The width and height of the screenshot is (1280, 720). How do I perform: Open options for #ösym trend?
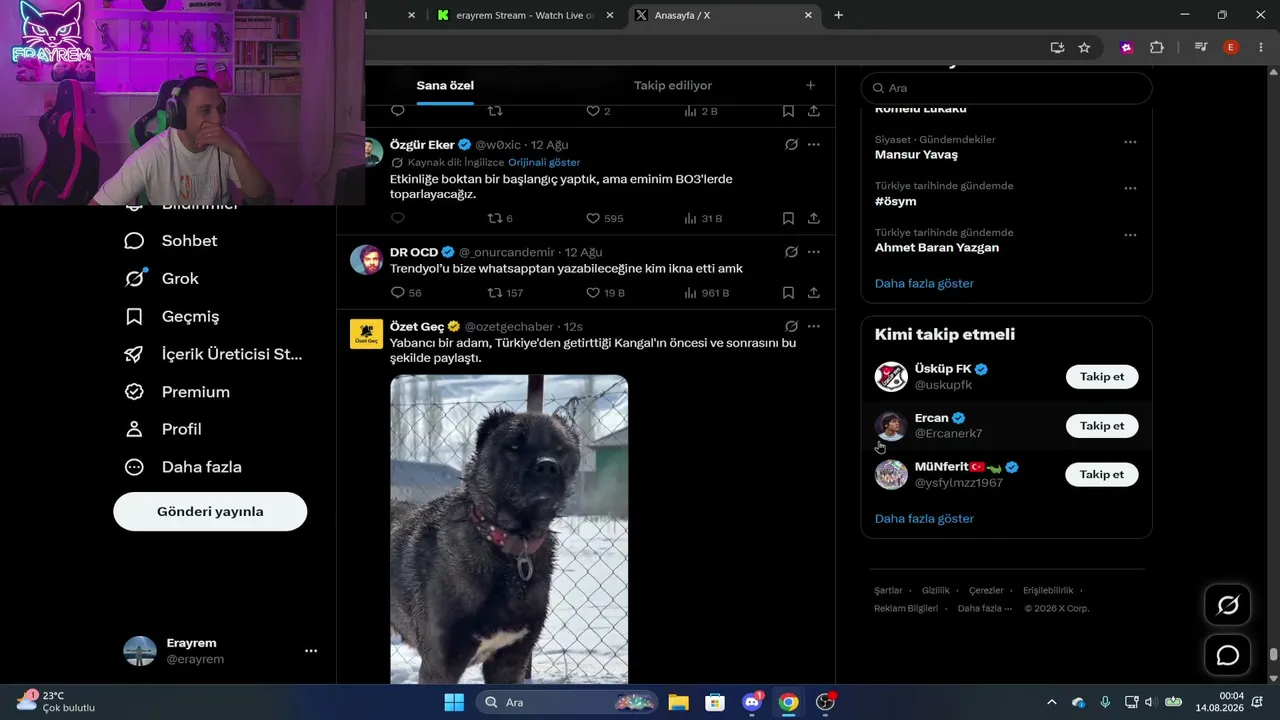click(x=1130, y=188)
